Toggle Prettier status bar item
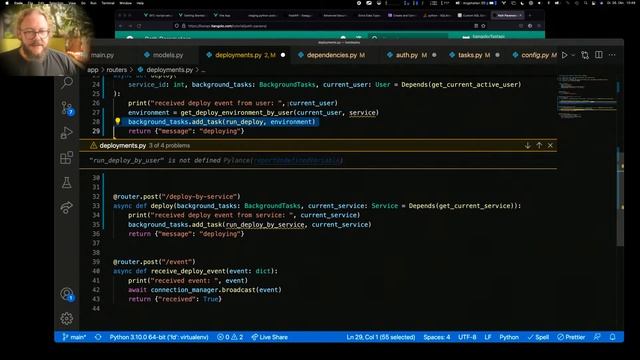This screenshot has width=640, height=360. (x=571, y=337)
